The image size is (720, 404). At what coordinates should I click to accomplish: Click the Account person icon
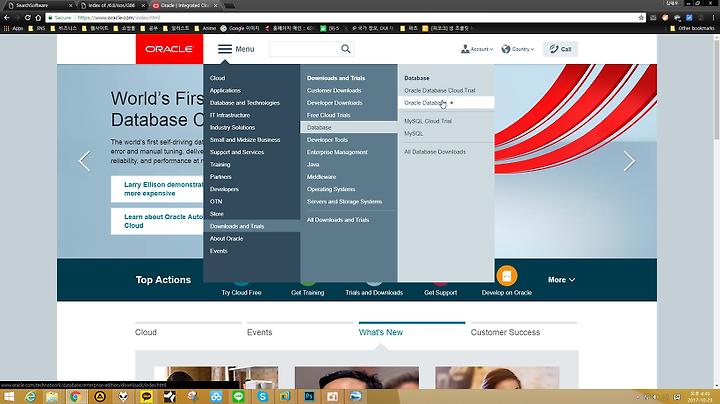(465, 49)
